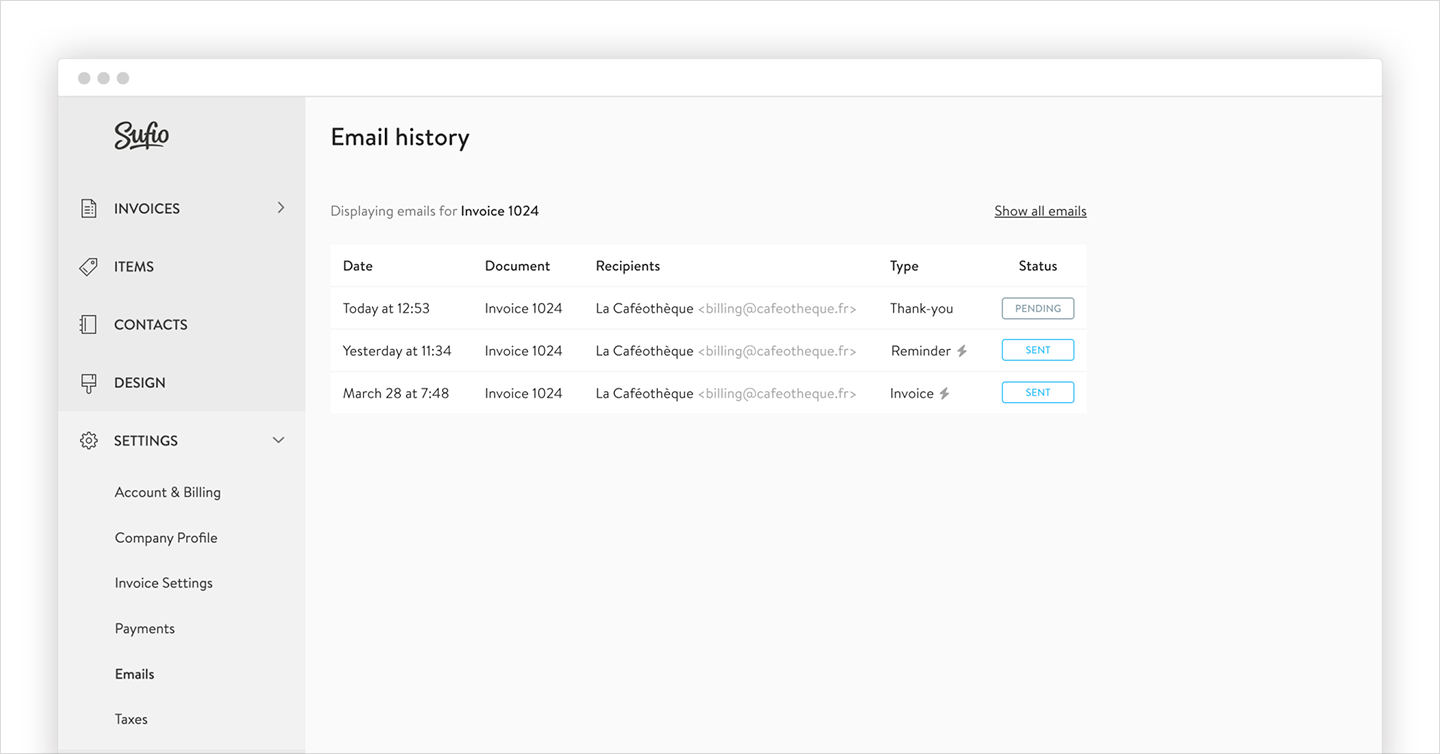Open the Payments settings page
Image resolution: width=1440 pixels, height=754 pixels.
pos(144,629)
